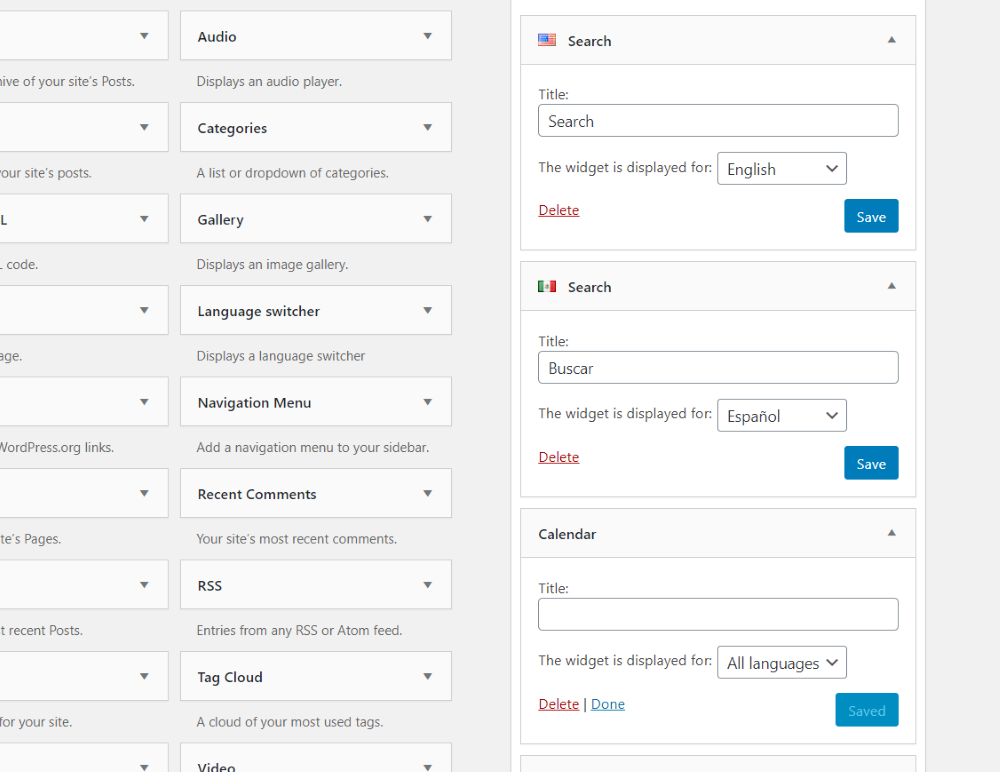Delete the English Search widget
Image resolution: width=1000 pixels, height=772 pixels.
click(x=558, y=210)
